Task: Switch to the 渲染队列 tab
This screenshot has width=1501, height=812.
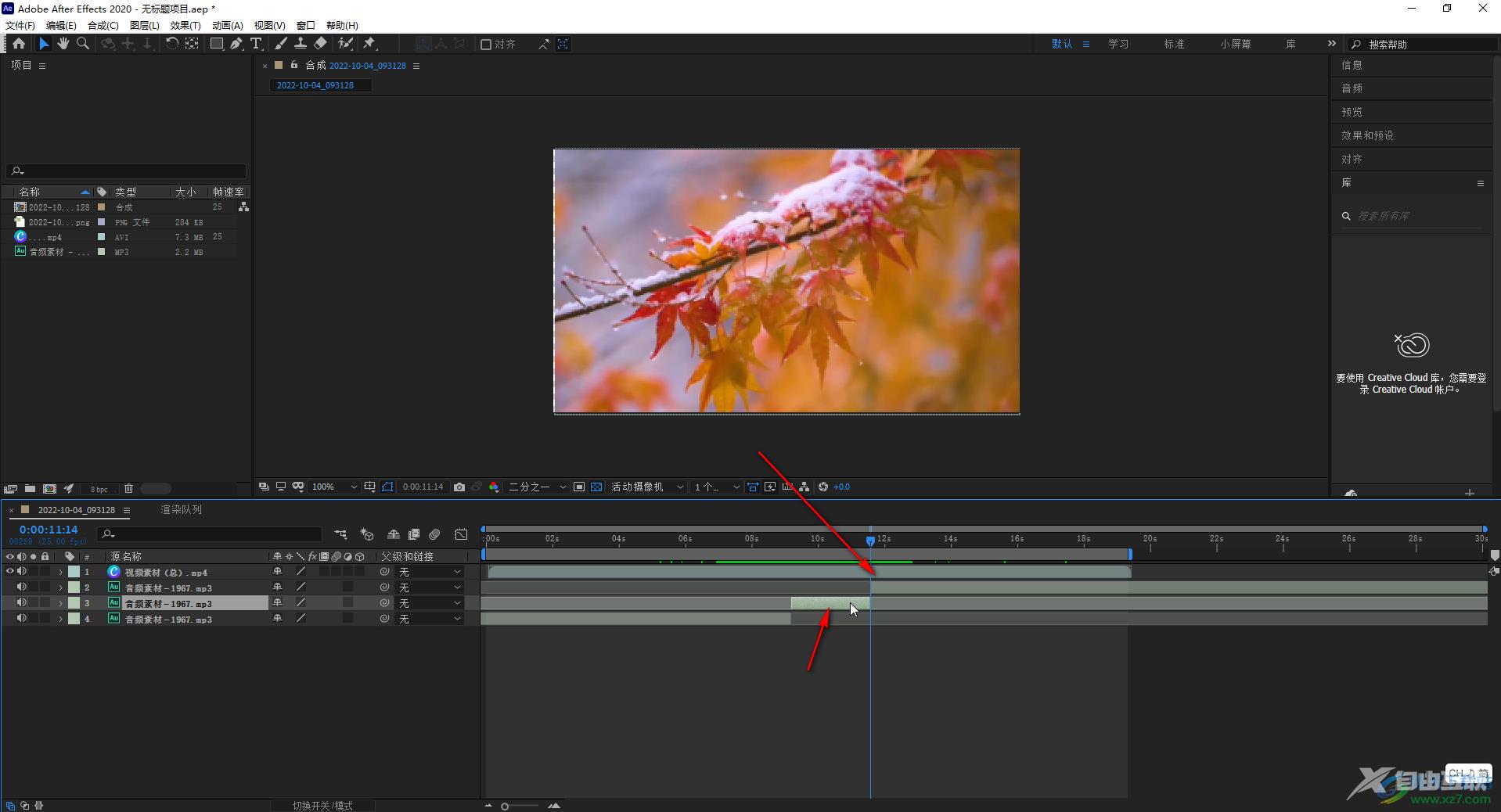Action: point(182,509)
